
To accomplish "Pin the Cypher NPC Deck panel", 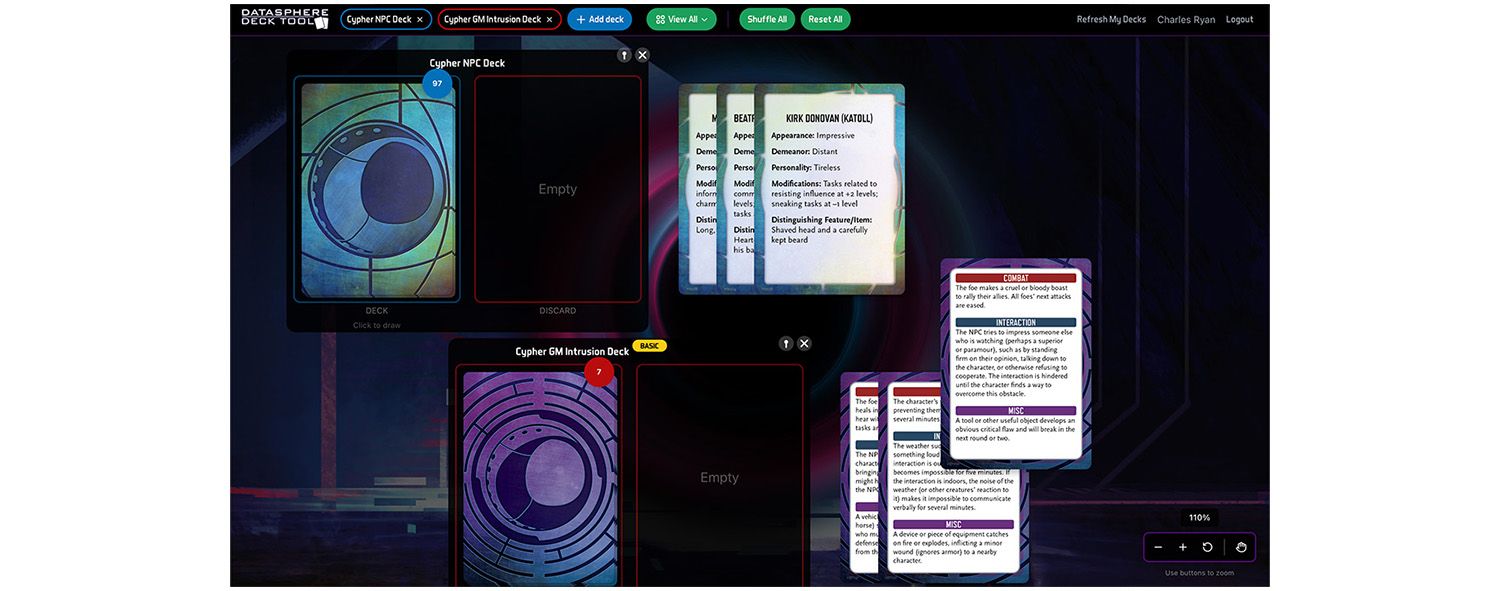I will coord(624,55).
